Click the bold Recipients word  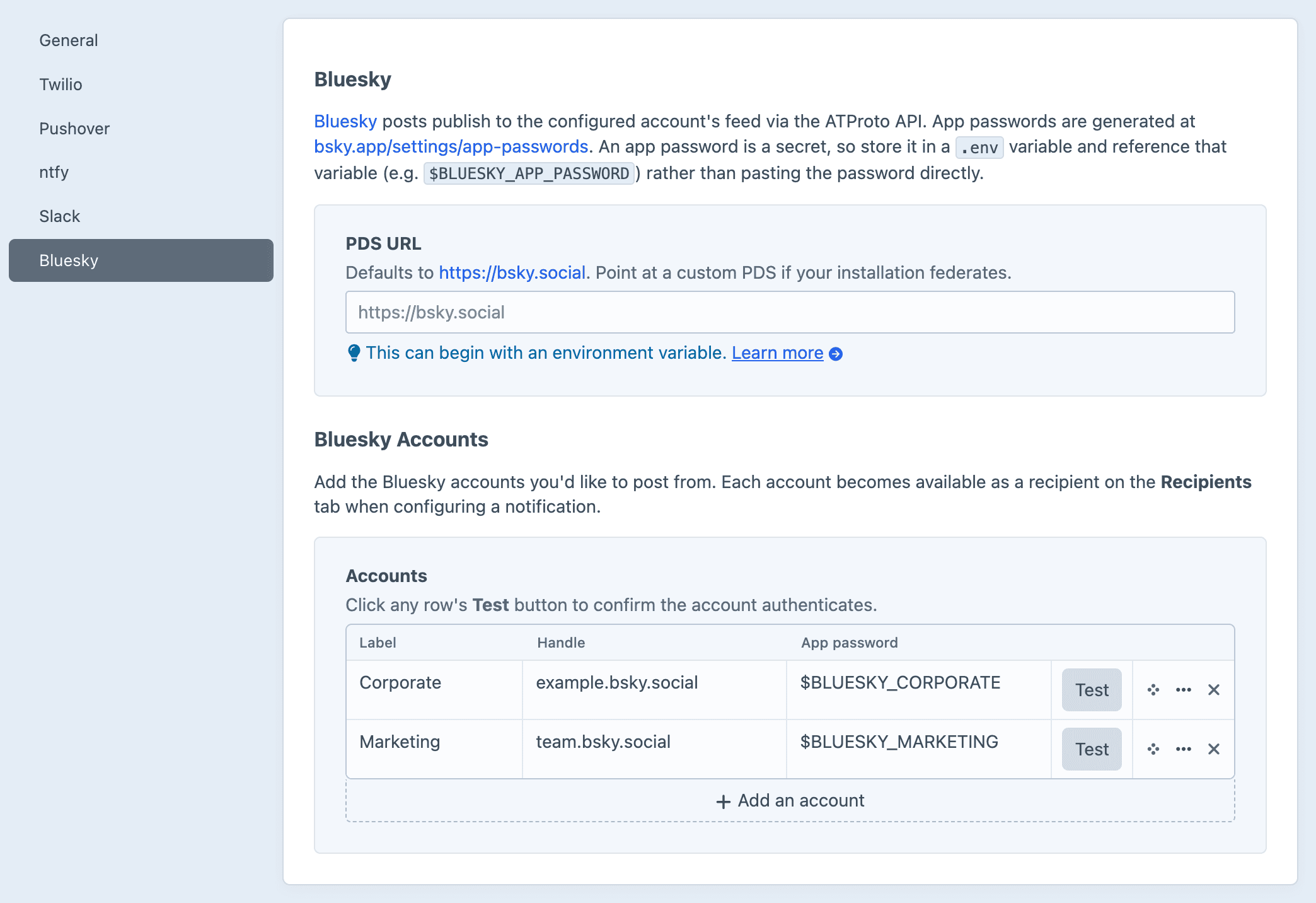(1206, 482)
